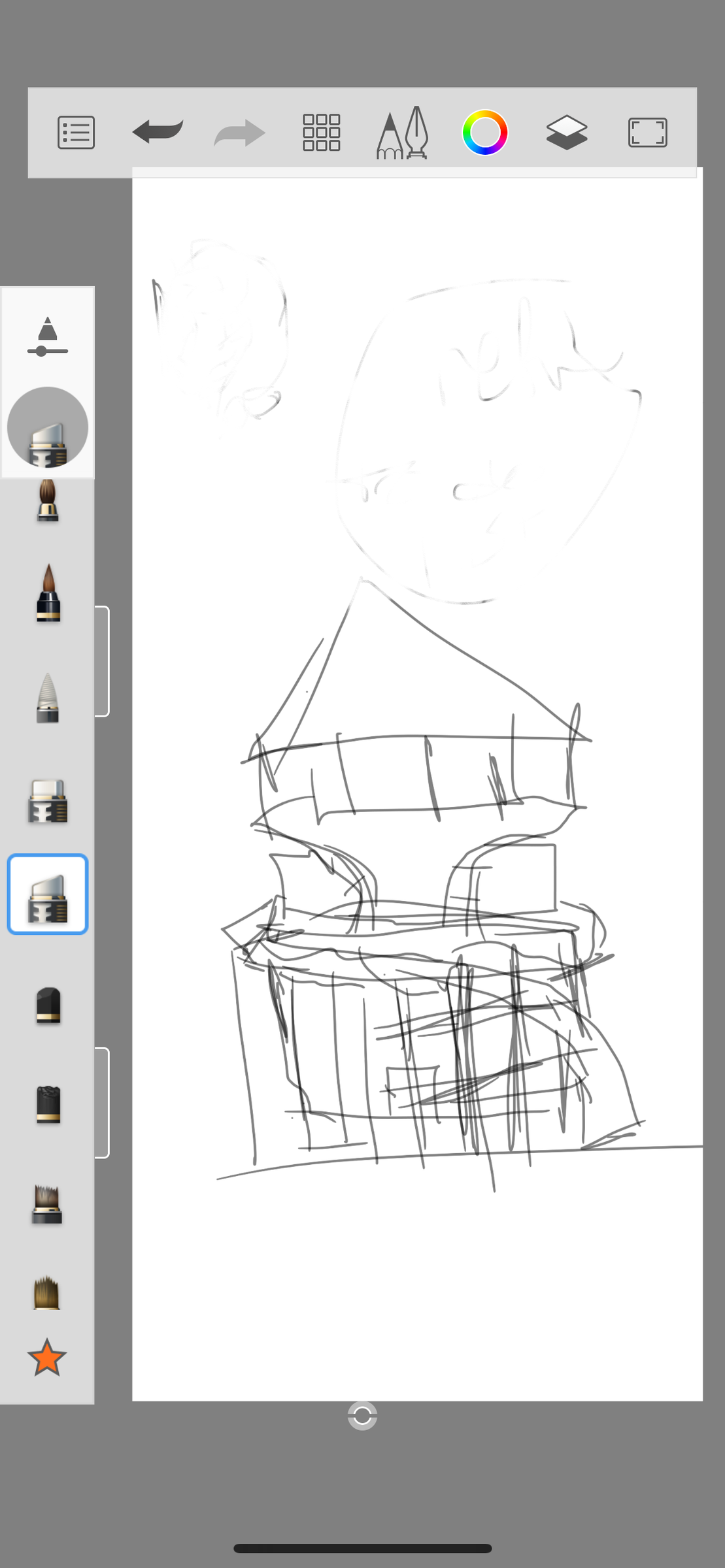This screenshot has height=1568, width=725.
Task: Undo the last stroke
Action: pos(158,131)
